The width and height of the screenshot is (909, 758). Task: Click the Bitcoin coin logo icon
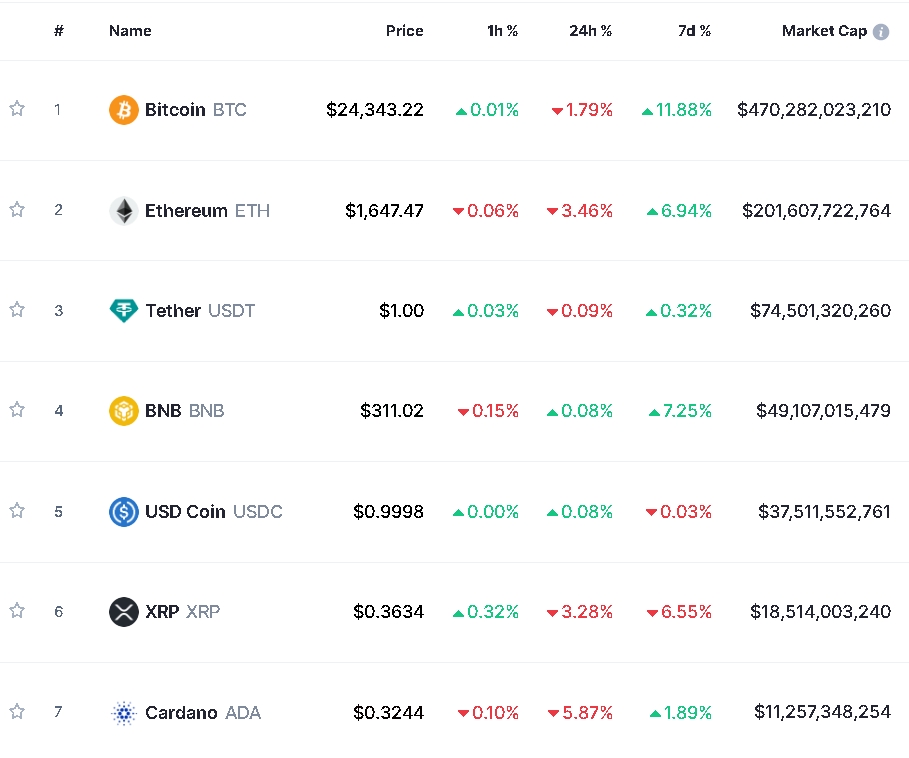[124, 110]
